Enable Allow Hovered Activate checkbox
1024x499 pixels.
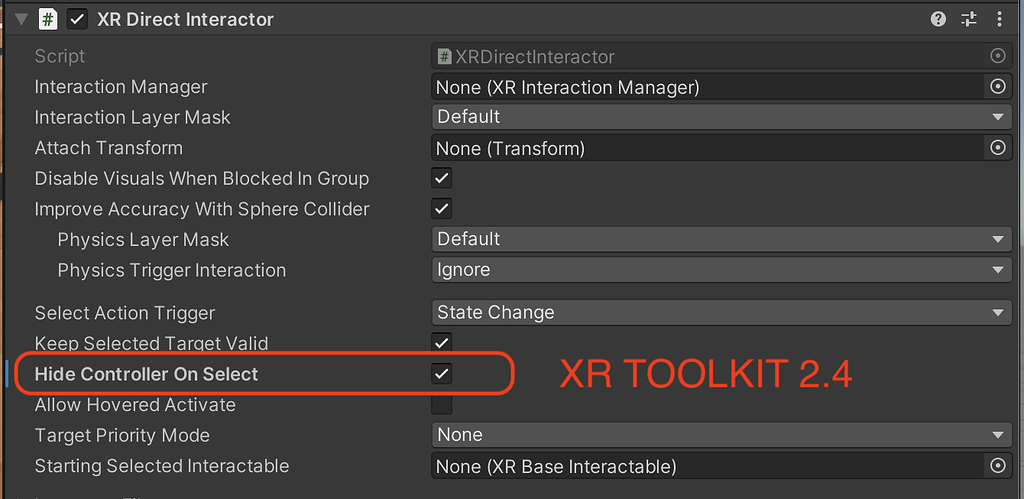(x=441, y=405)
